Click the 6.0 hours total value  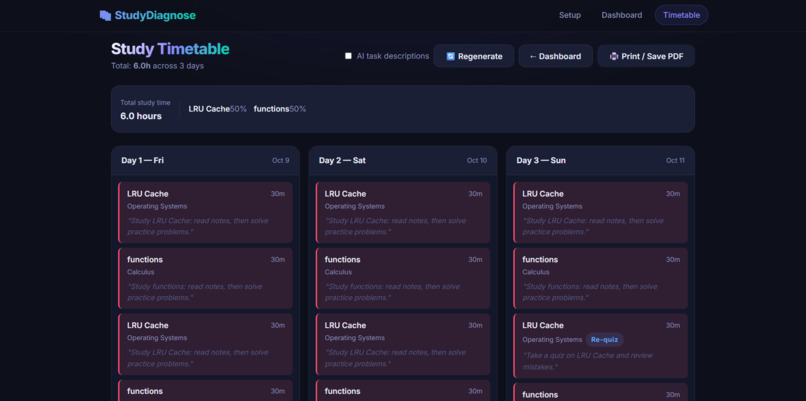[141, 116]
